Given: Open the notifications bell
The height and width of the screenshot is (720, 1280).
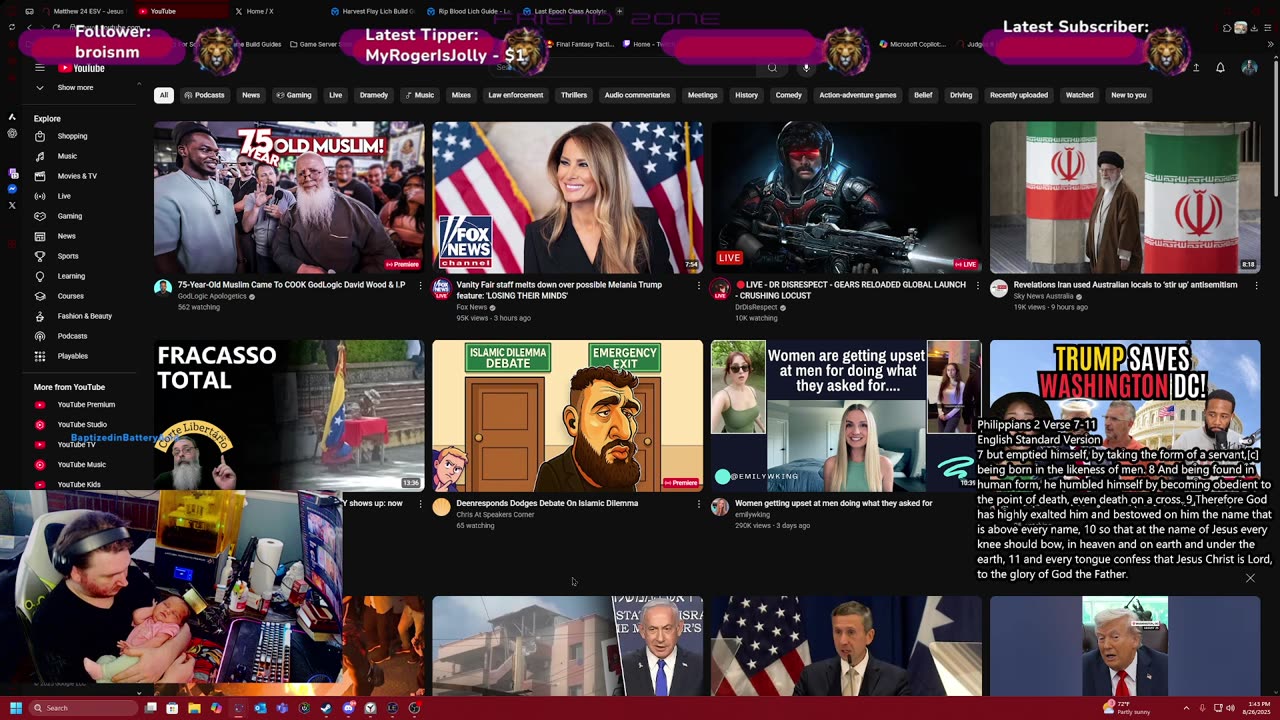Looking at the screenshot, I should (x=1220, y=68).
